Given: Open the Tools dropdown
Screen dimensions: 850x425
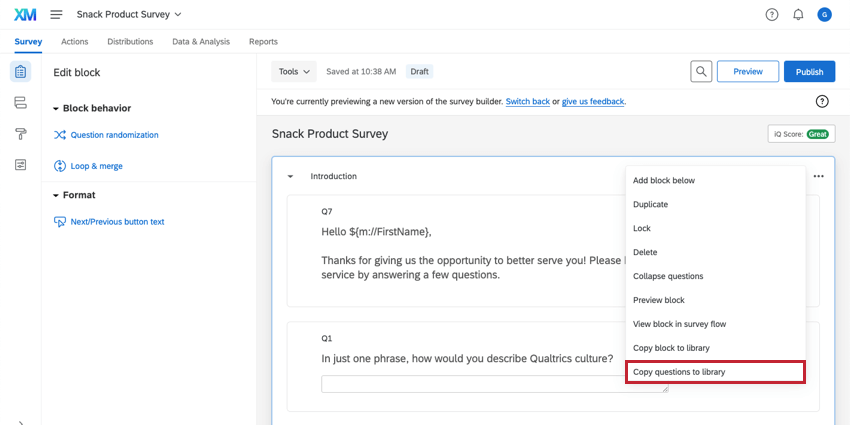Looking at the screenshot, I should 294,72.
